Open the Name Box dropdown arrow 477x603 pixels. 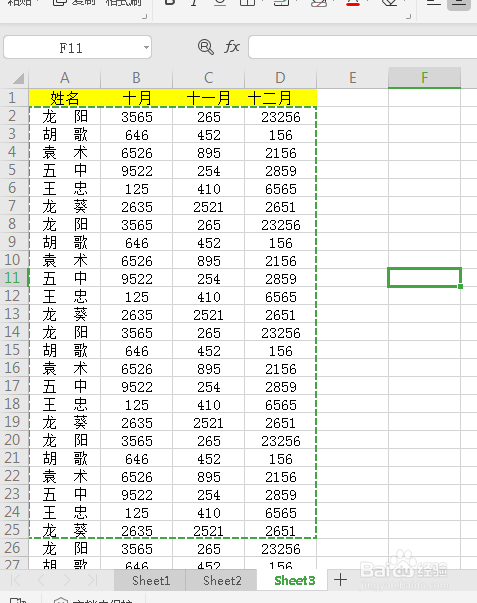click(x=146, y=48)
